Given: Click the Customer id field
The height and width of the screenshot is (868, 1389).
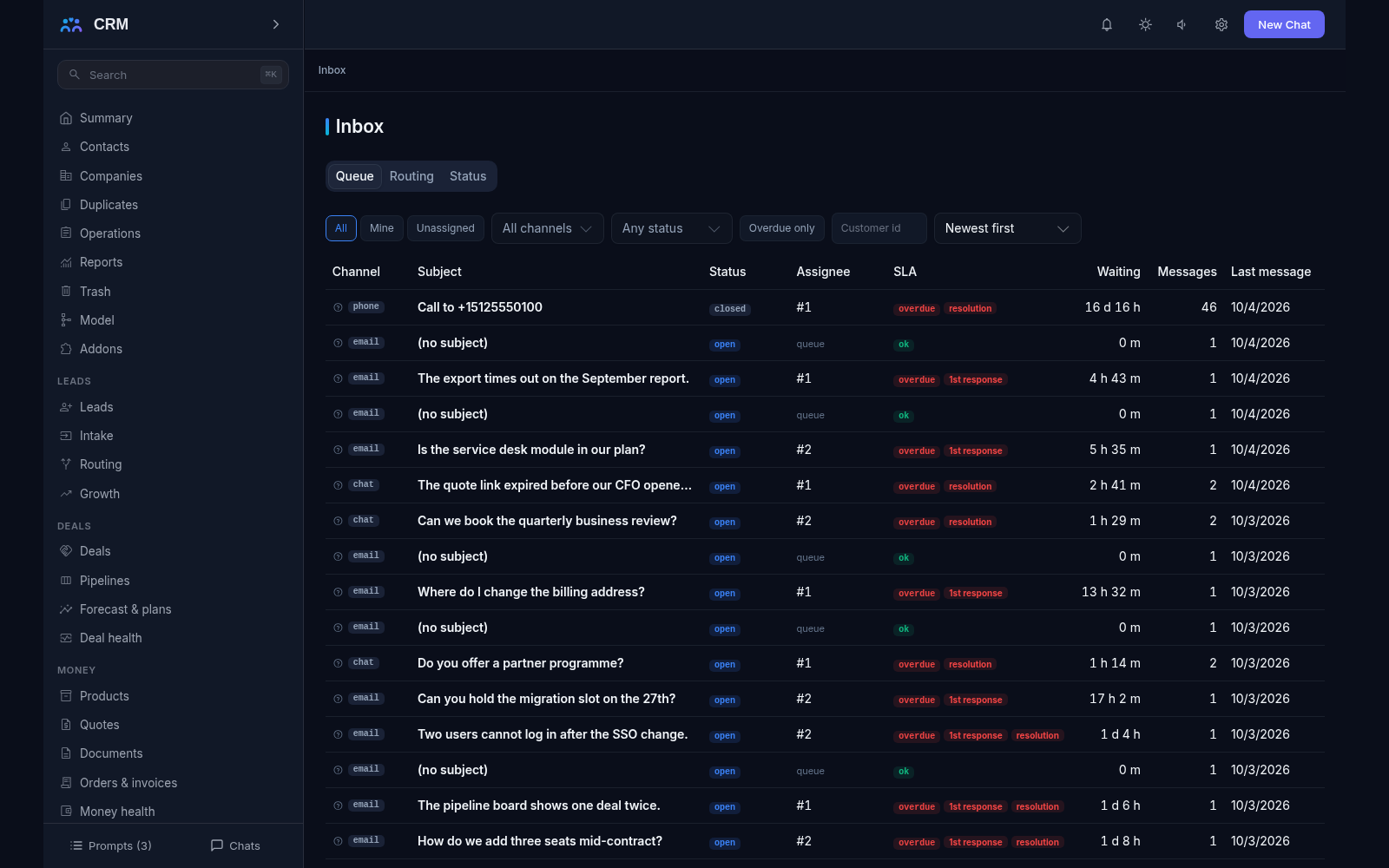Looking at the screenshot, I should 879,228.
